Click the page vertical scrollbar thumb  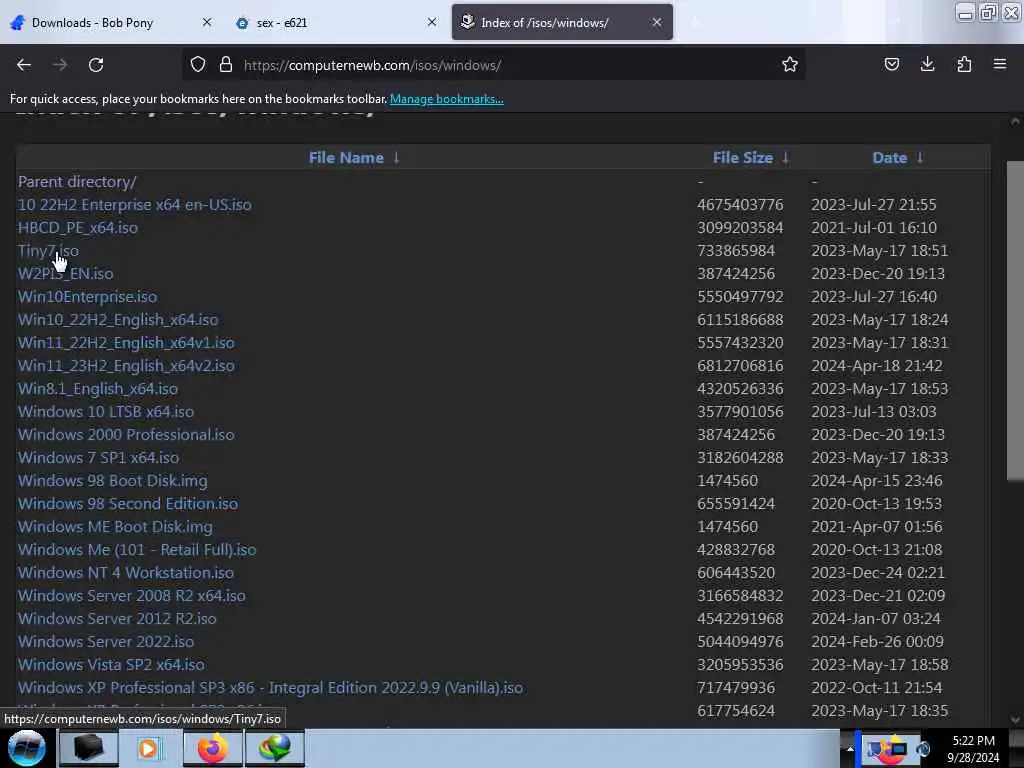coord(1015,320)
